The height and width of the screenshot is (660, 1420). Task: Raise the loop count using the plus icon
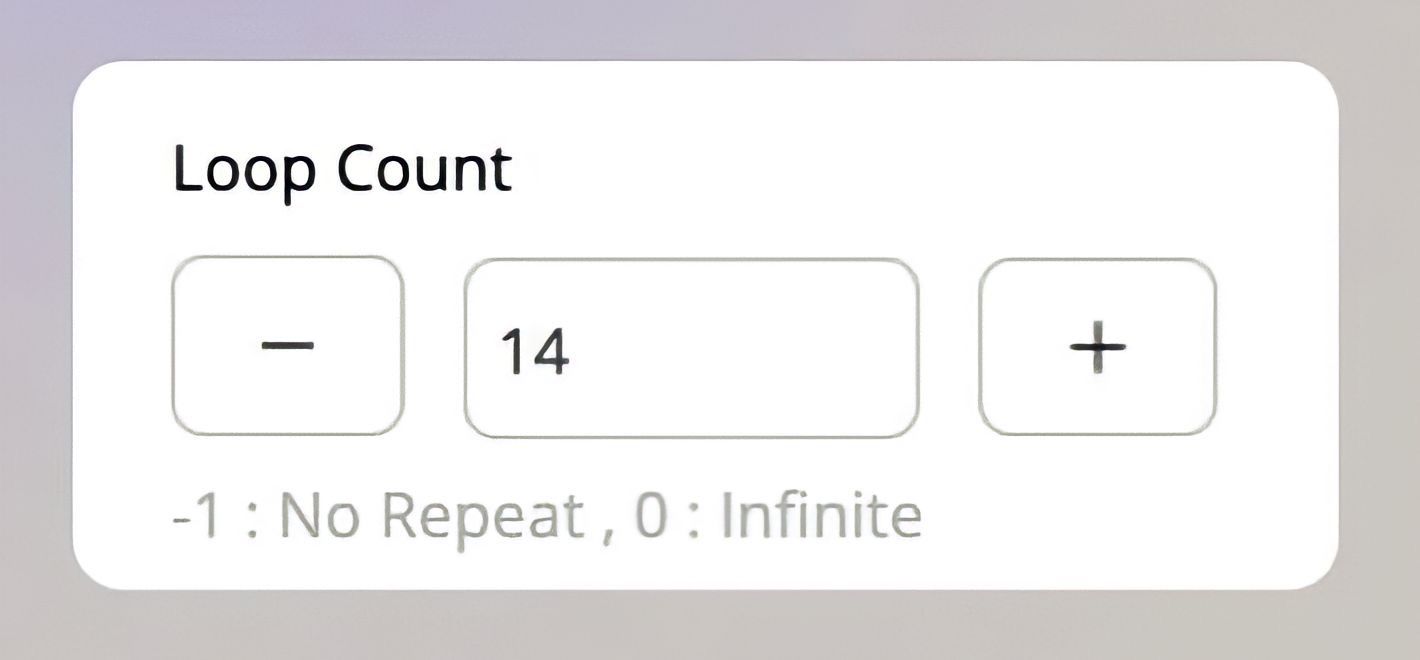(1097, 346)
